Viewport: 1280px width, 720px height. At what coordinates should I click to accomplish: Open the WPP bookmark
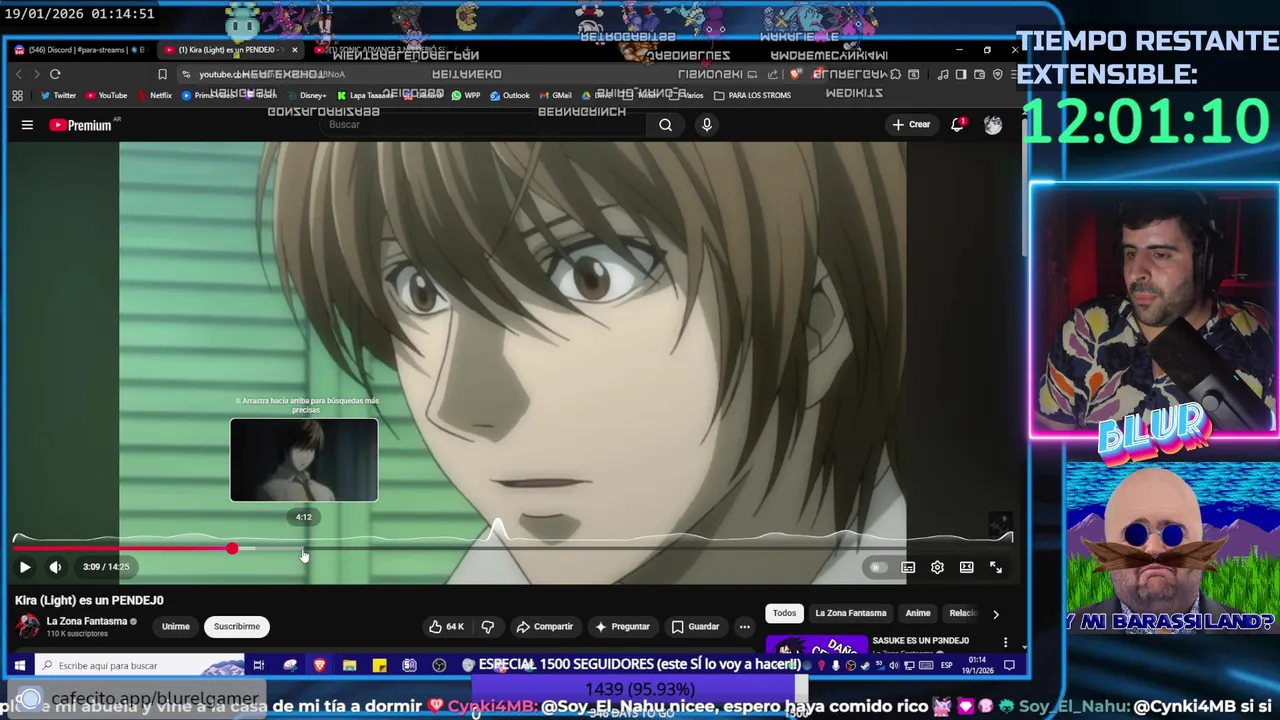pyautogui.click(x=466, y=96)
